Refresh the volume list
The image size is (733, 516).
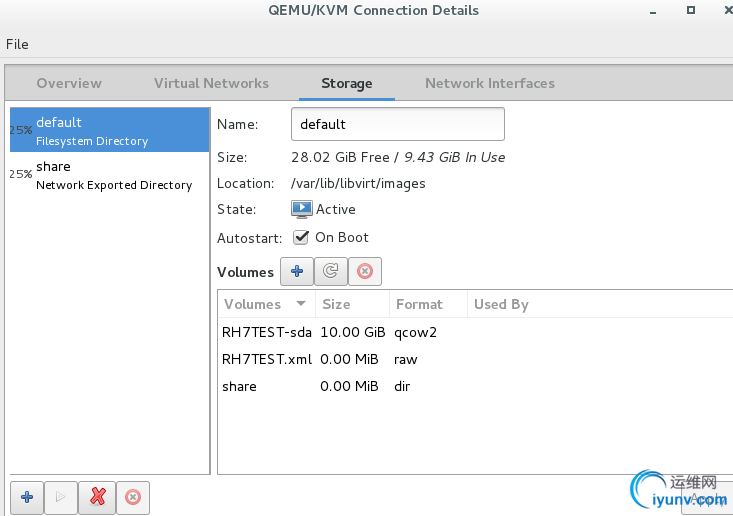pyautogui.click(x=330, y=271)
